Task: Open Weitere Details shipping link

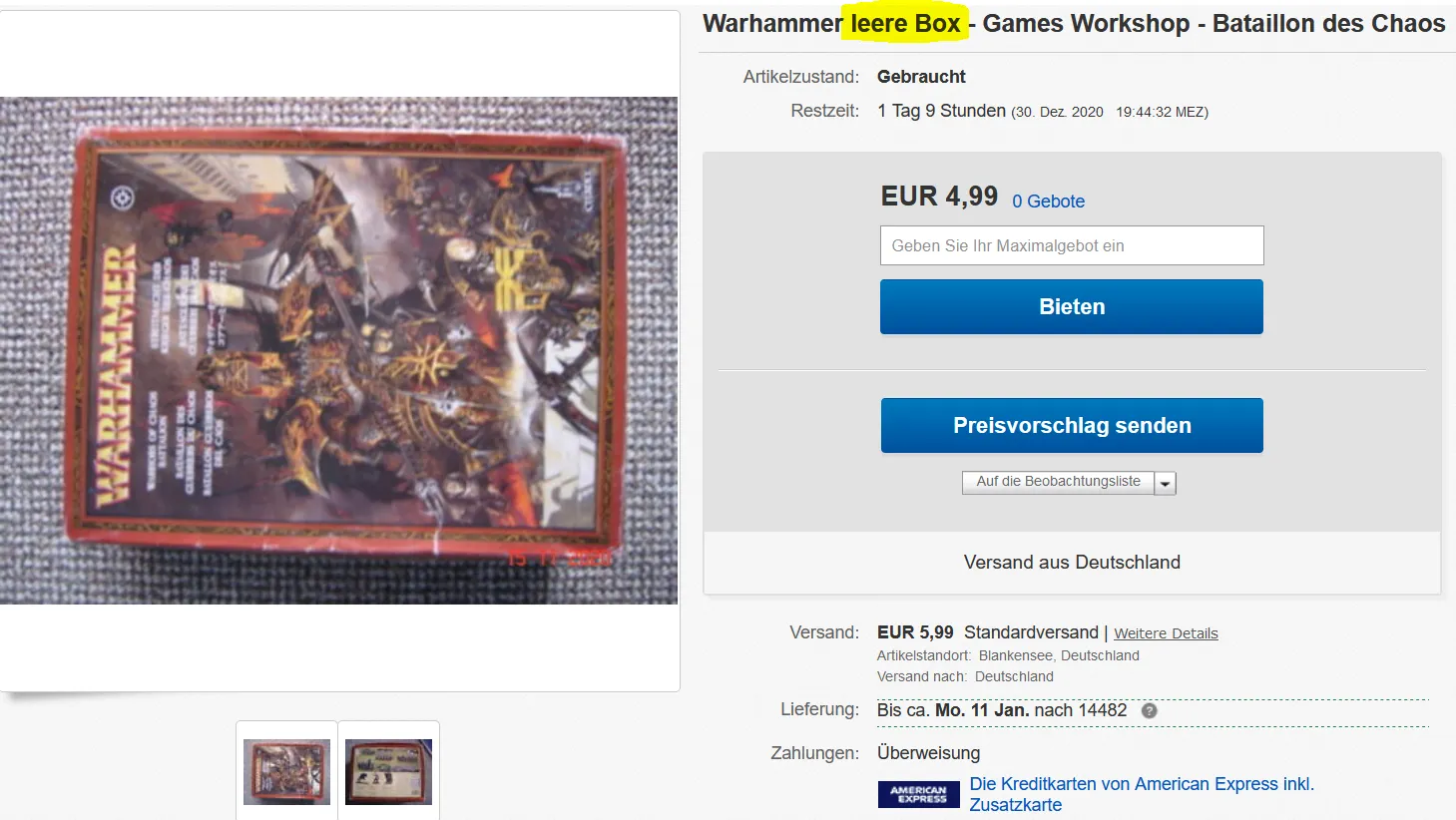Action: pyautogui.click(x=1166, y=633)
